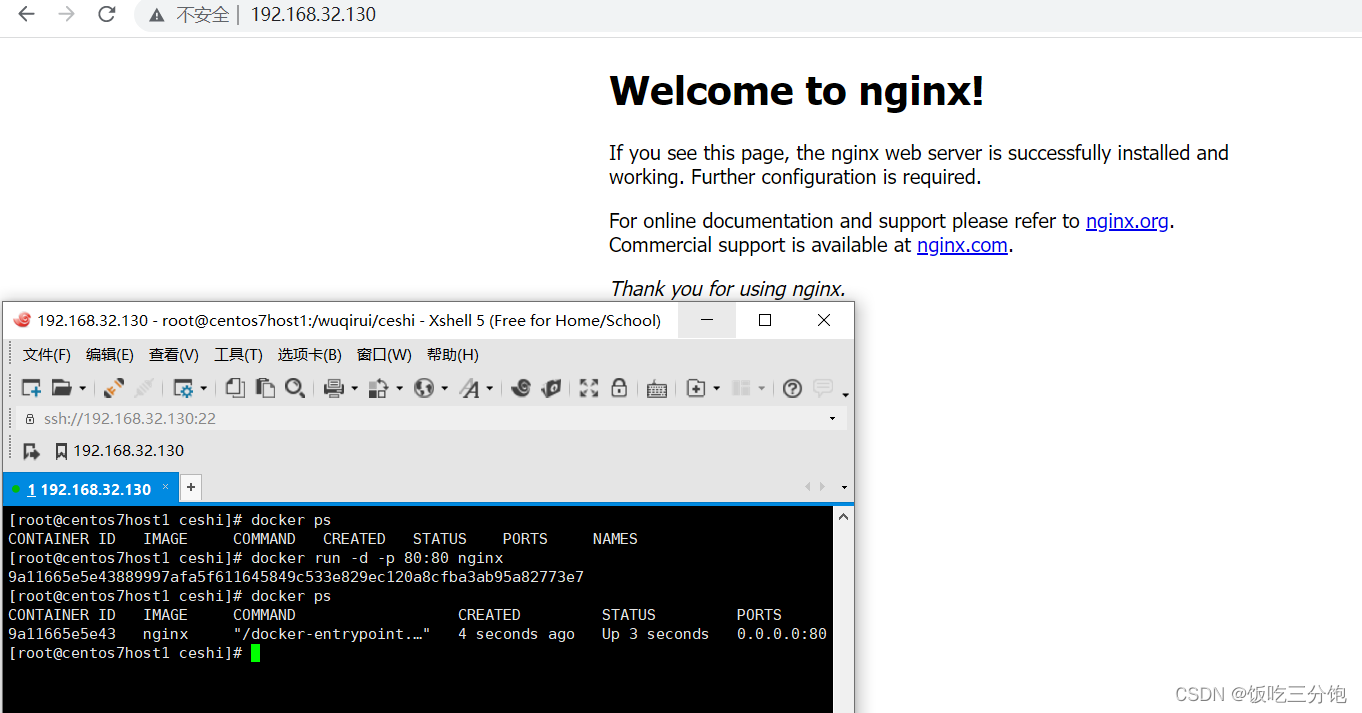1362x713 pixels.
Task: Open the nginx.org link
Action: tap(1127, 221)
